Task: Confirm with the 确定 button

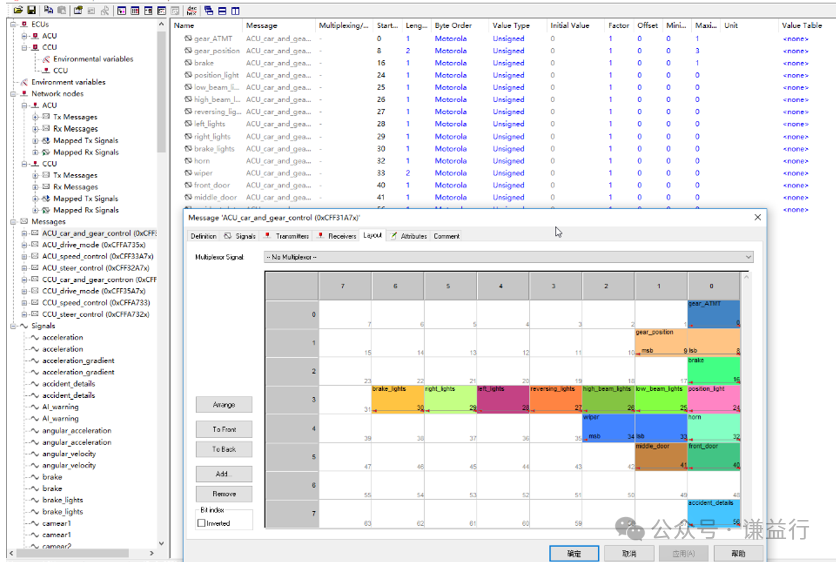Action: coord(574,553)
